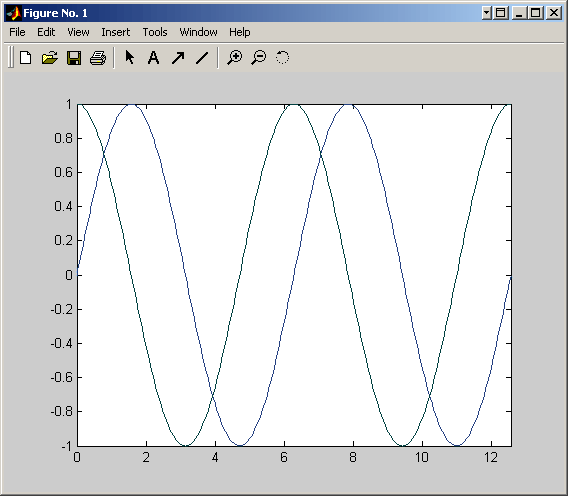Image resolution: width=568 pixels, height=496 pixels.
Task: Select the Add Line tool
Action: (202, 58)
